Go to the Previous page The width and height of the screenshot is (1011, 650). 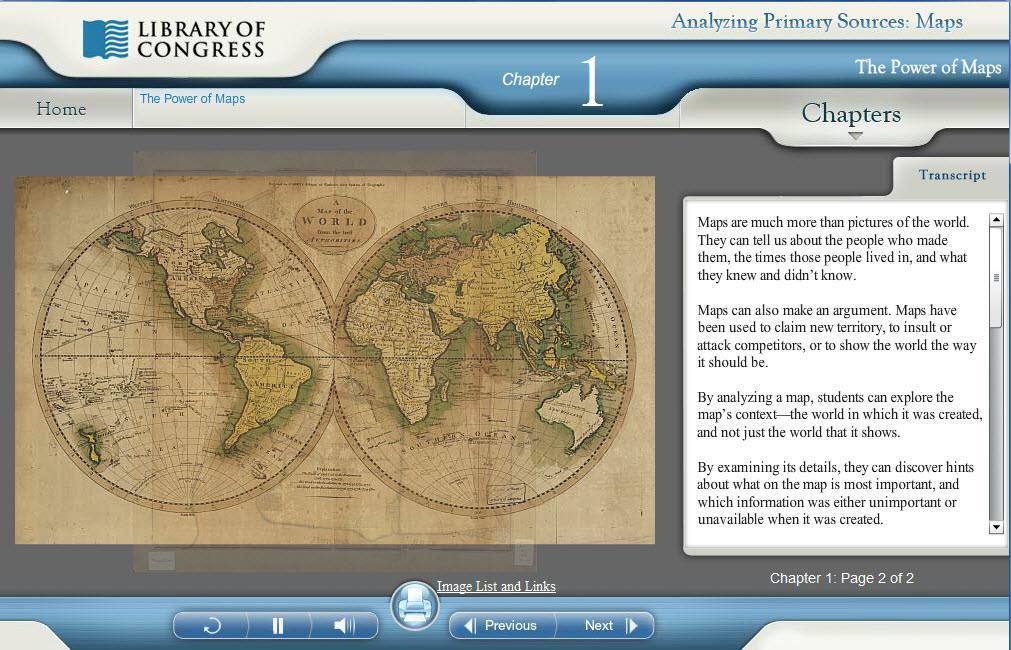click(501, 625)
